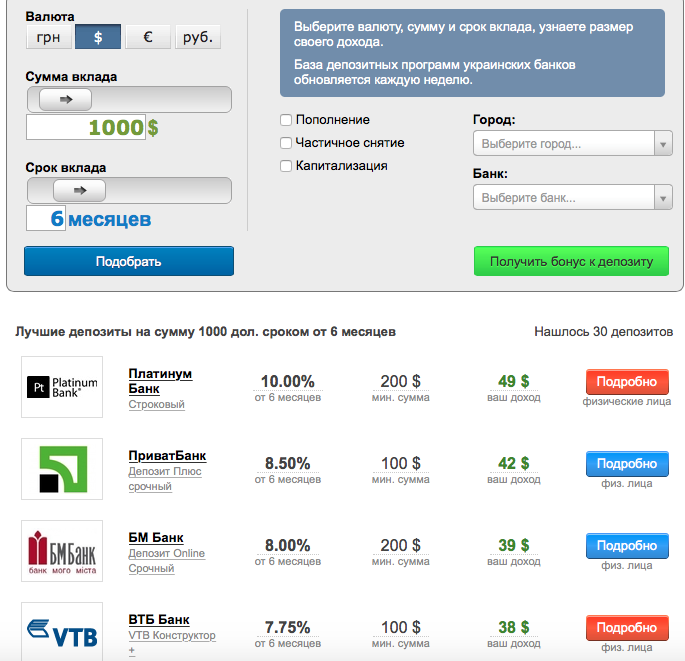
Task: Click the 42 $ income value
Action: 514,464
